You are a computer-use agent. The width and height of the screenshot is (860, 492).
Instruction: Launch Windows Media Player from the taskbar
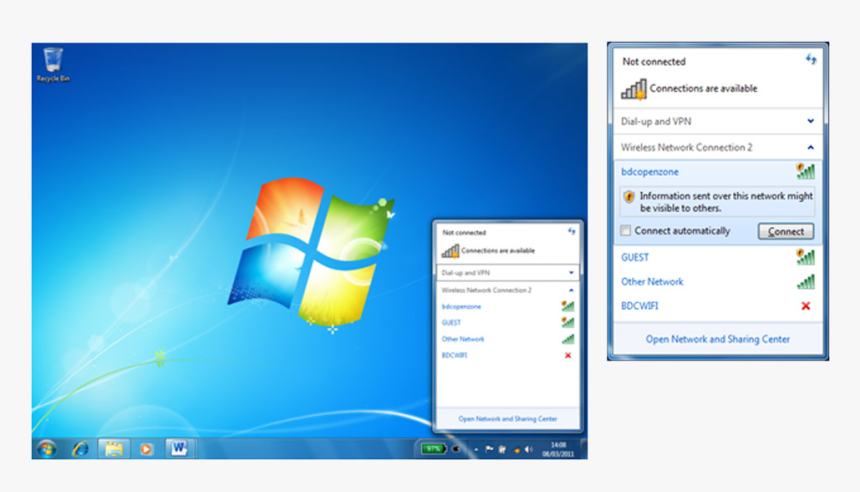pyautogui.click(x=146, y=449)
